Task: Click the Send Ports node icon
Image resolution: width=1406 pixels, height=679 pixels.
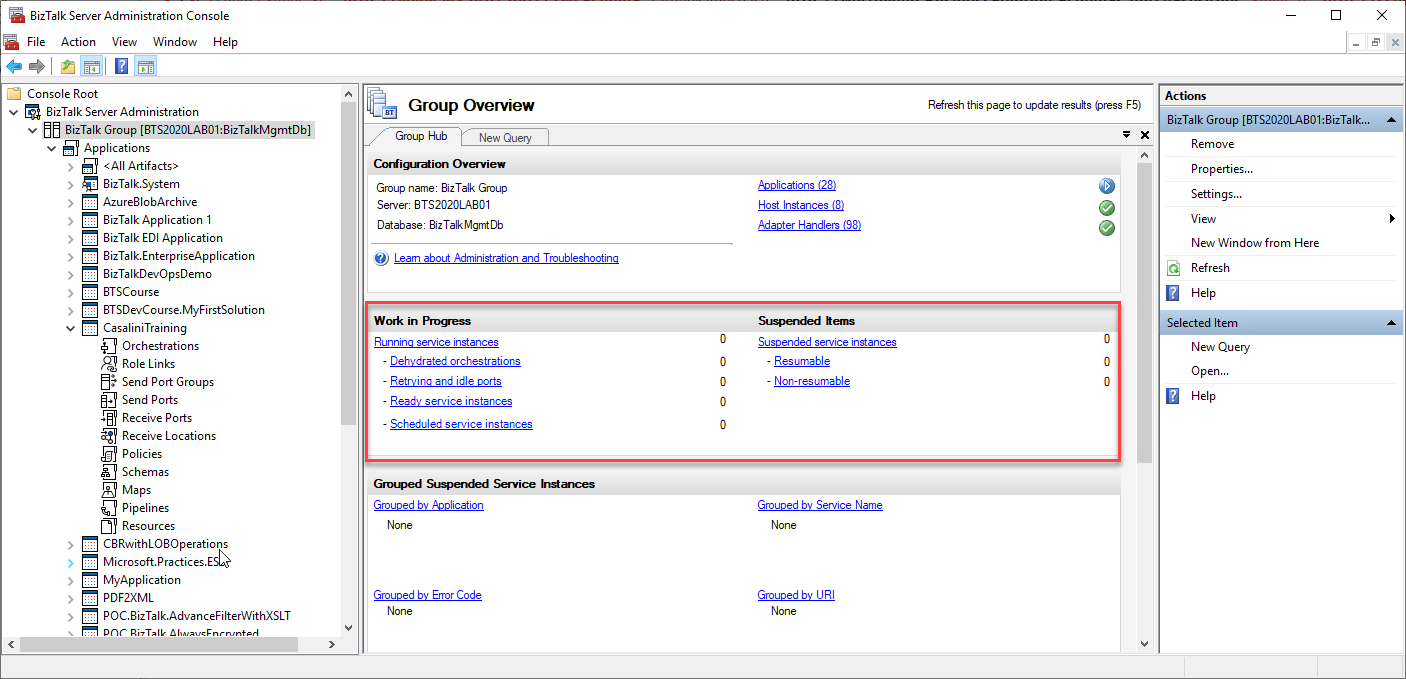Action: tap(110, 400)
